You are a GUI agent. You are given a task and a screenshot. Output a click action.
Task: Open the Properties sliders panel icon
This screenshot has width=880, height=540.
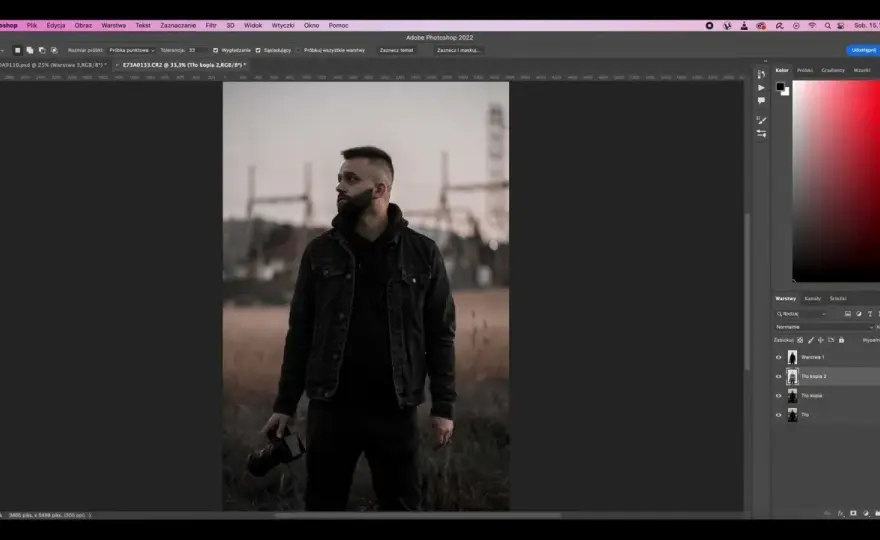[761, 134]
